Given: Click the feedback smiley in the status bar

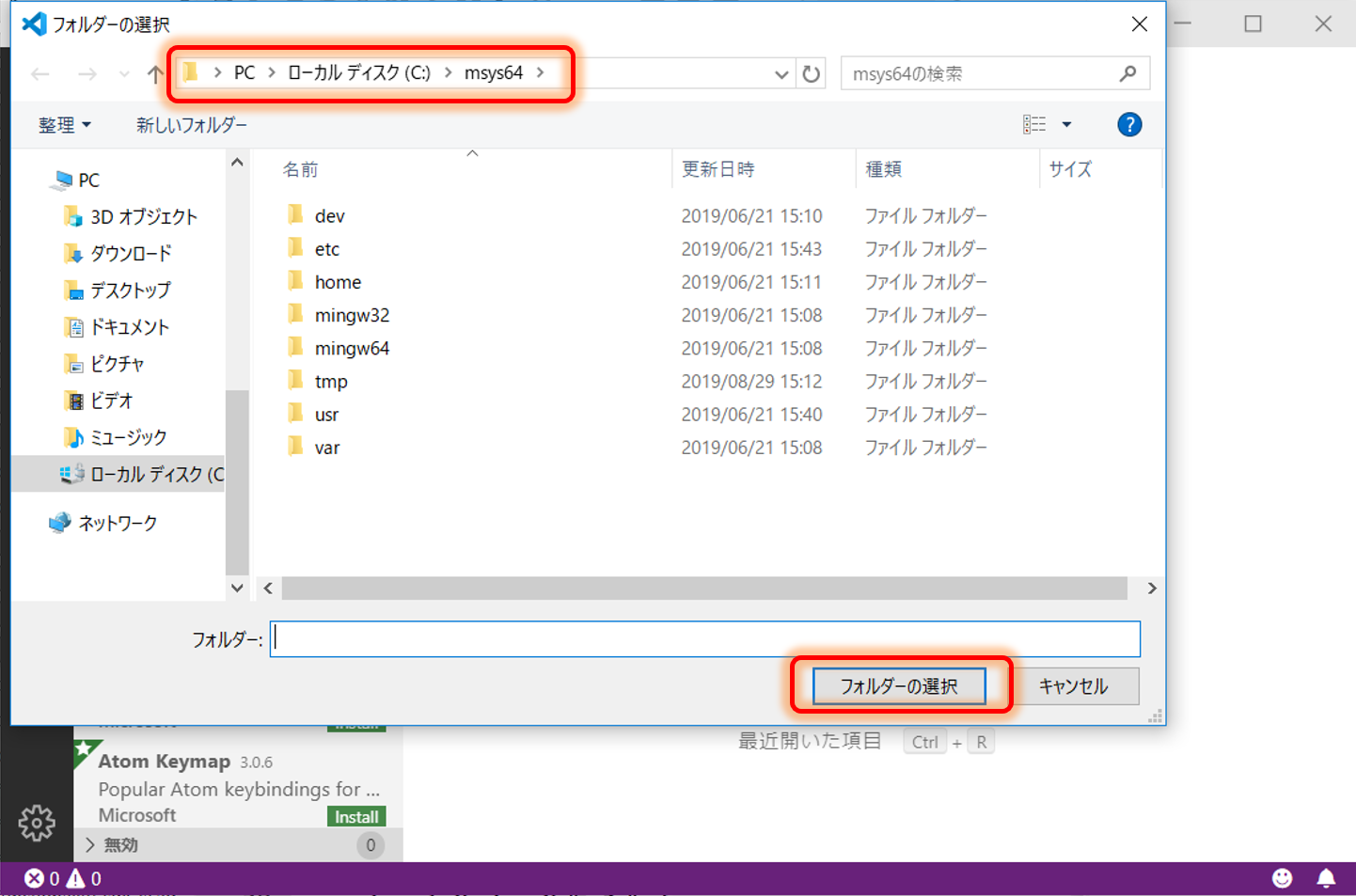Looking at the screenshot, I should click(x=1282, y=877).
